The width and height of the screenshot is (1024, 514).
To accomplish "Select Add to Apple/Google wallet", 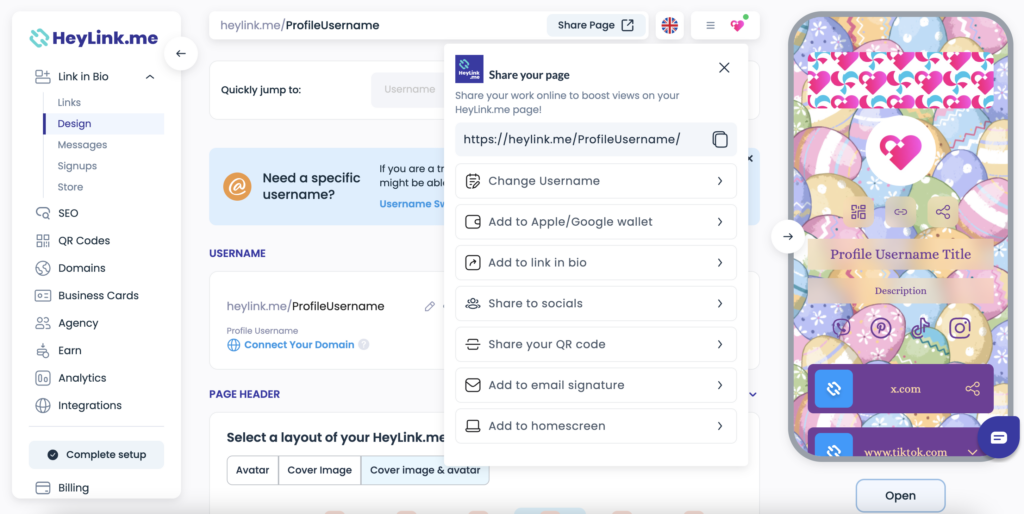I will pos(596,222).
